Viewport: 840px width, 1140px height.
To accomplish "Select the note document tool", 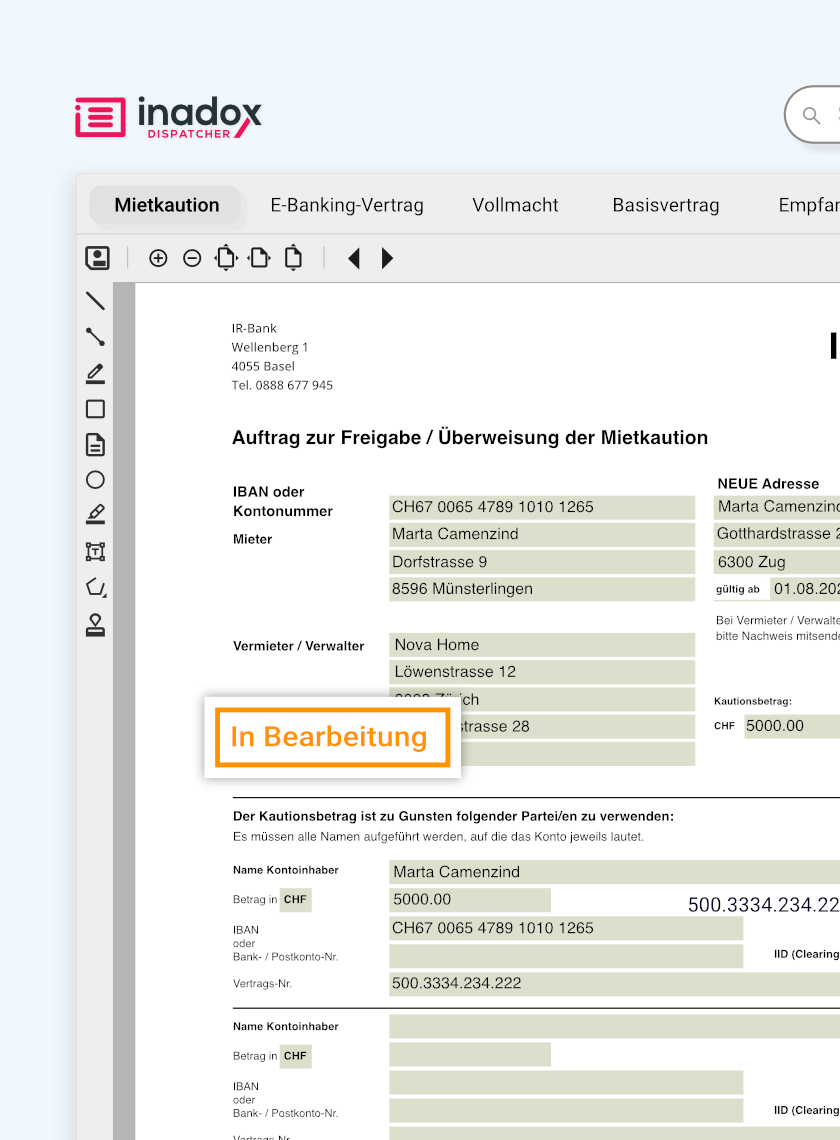I will click(95, 444).
